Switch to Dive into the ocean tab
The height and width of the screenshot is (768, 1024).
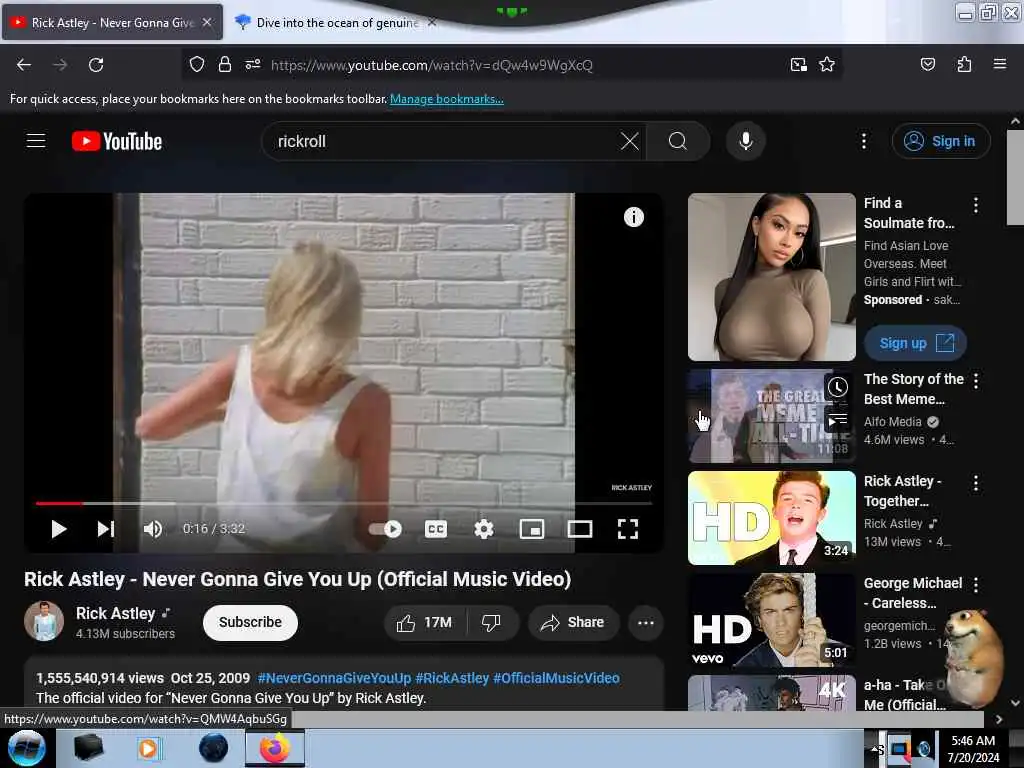coord(336,22)
